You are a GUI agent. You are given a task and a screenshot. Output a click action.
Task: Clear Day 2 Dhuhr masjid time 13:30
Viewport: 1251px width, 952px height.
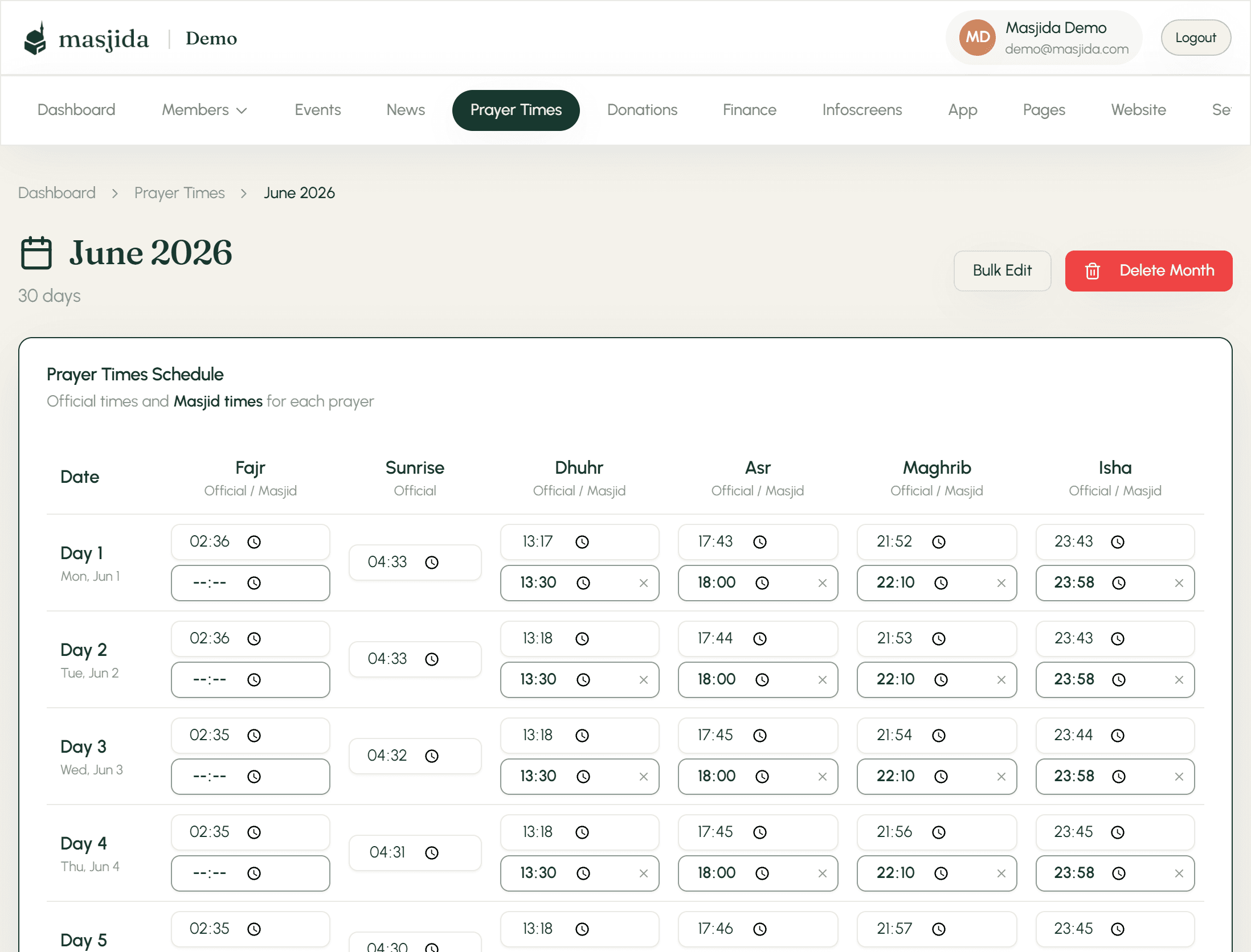tap(644, 679)
